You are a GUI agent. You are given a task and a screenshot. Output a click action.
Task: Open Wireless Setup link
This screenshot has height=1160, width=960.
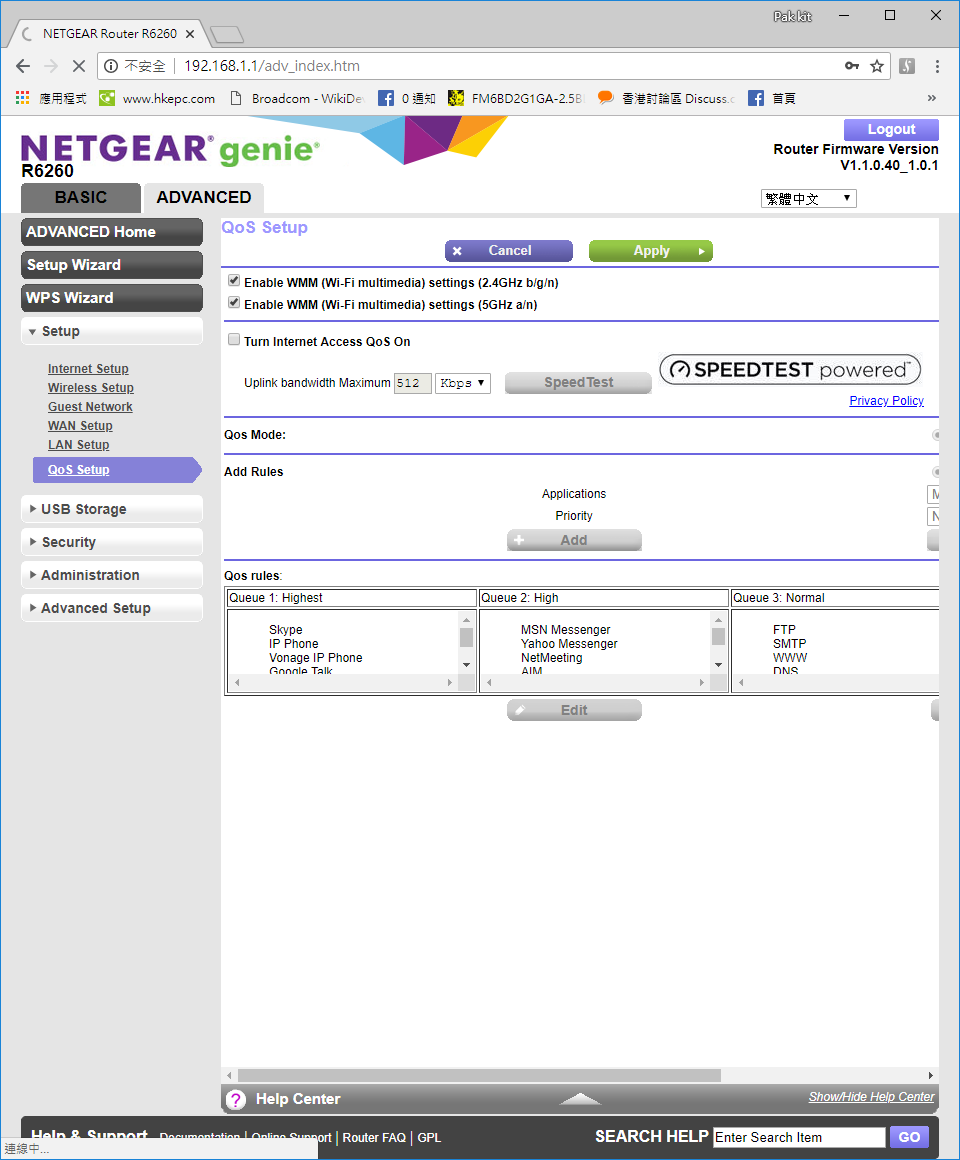point(91,388)
